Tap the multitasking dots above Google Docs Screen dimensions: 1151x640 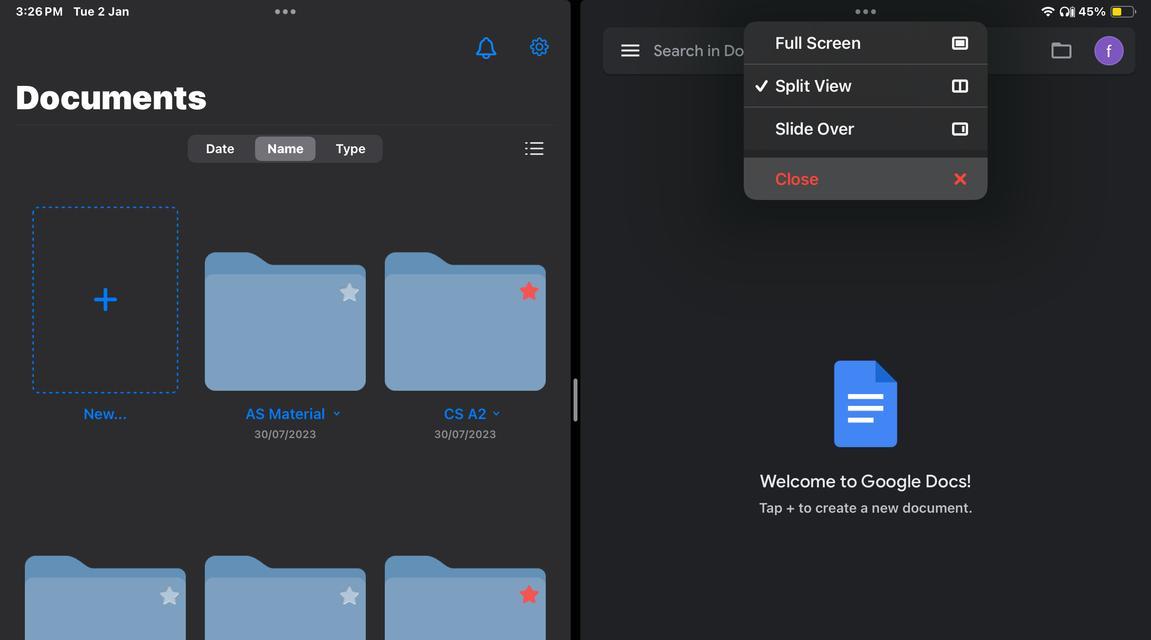tap(865, 12)
